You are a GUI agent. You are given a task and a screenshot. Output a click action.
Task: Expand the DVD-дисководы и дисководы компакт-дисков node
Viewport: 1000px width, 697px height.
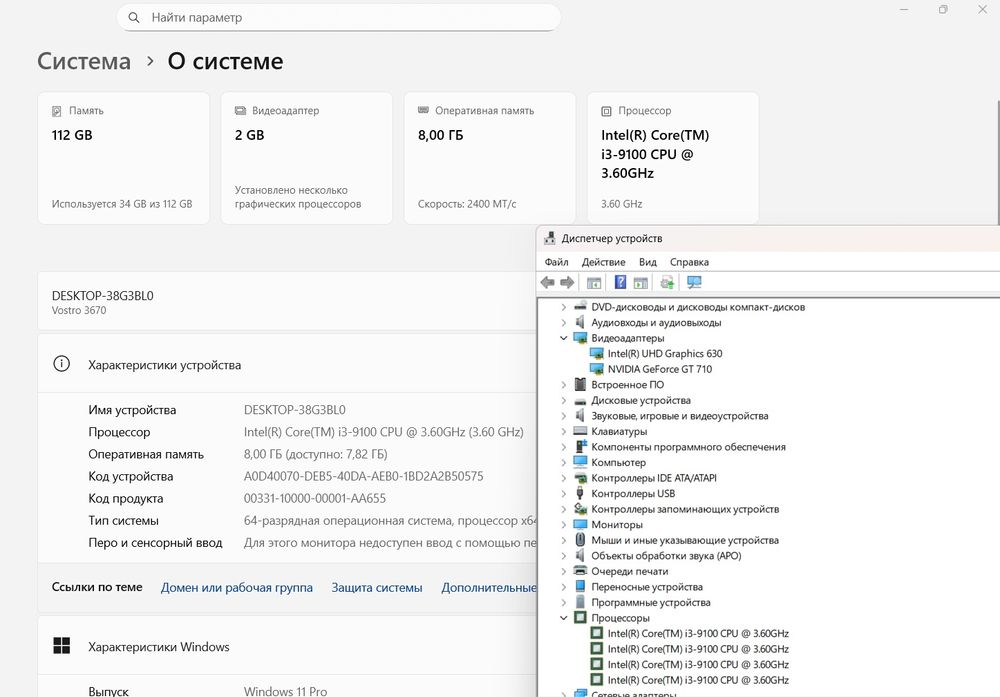564,307
